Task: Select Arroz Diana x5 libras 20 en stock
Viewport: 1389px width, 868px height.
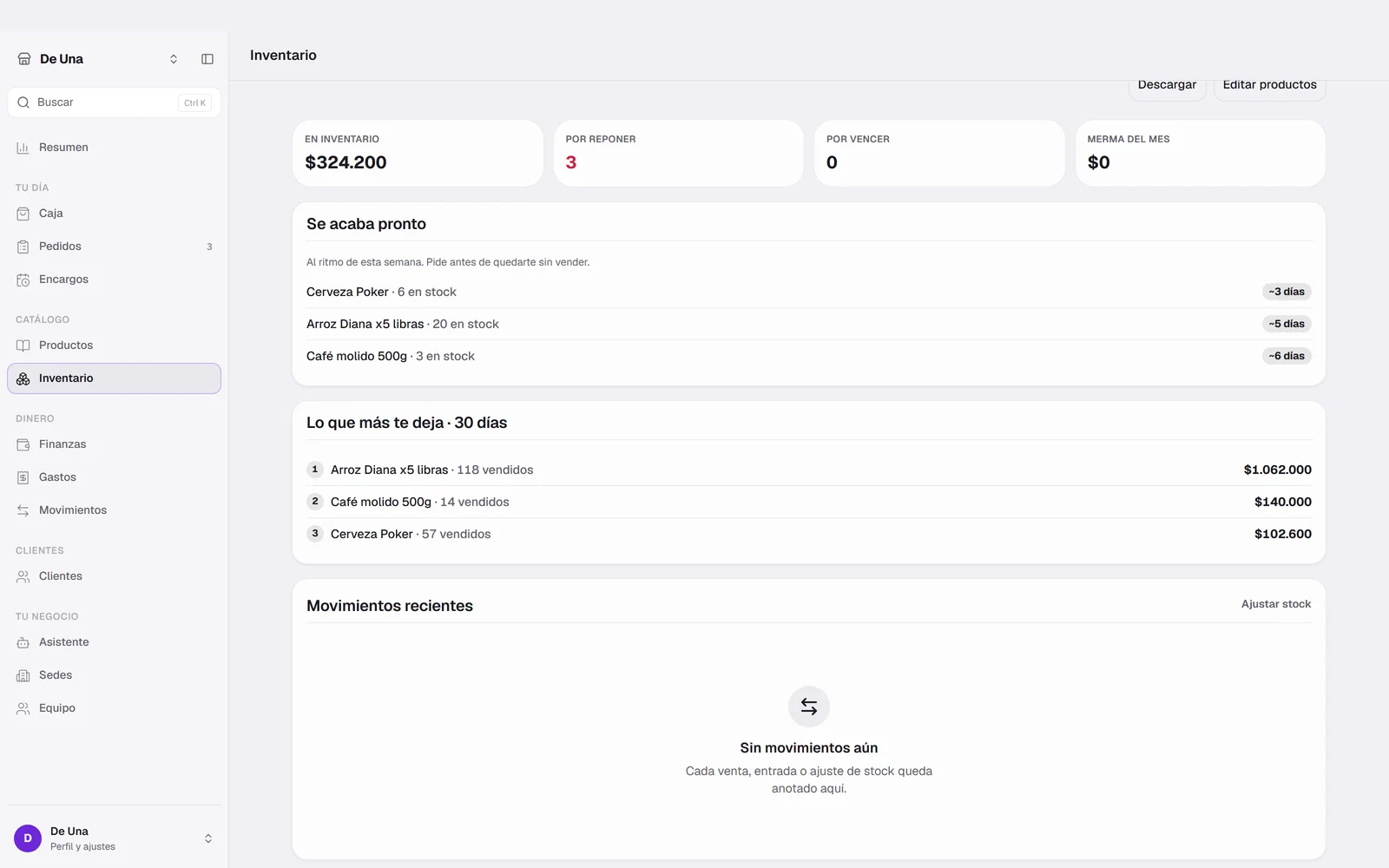Action: tap(808, 324)
